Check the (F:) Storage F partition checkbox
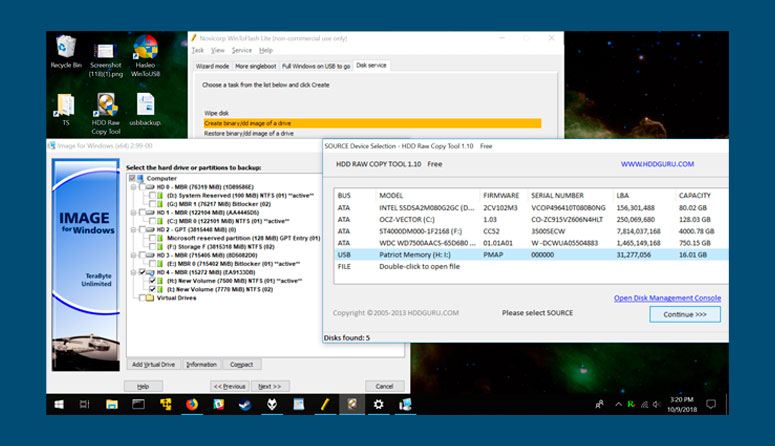The image size is (775, 446). pyautogui.click(x=152, y=246)
